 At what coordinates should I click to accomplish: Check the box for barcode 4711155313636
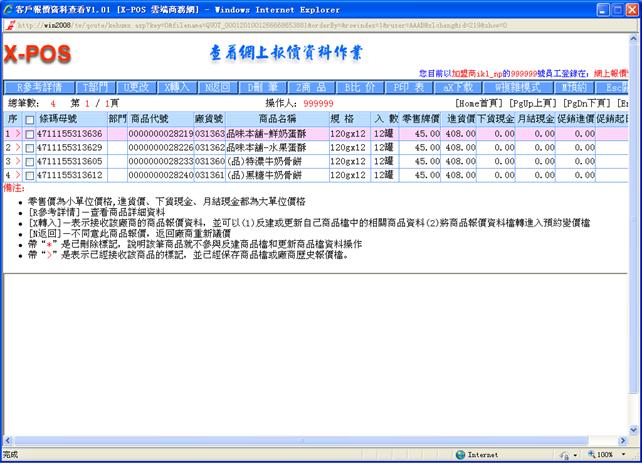pyautogui.click(x=29, y=134)
